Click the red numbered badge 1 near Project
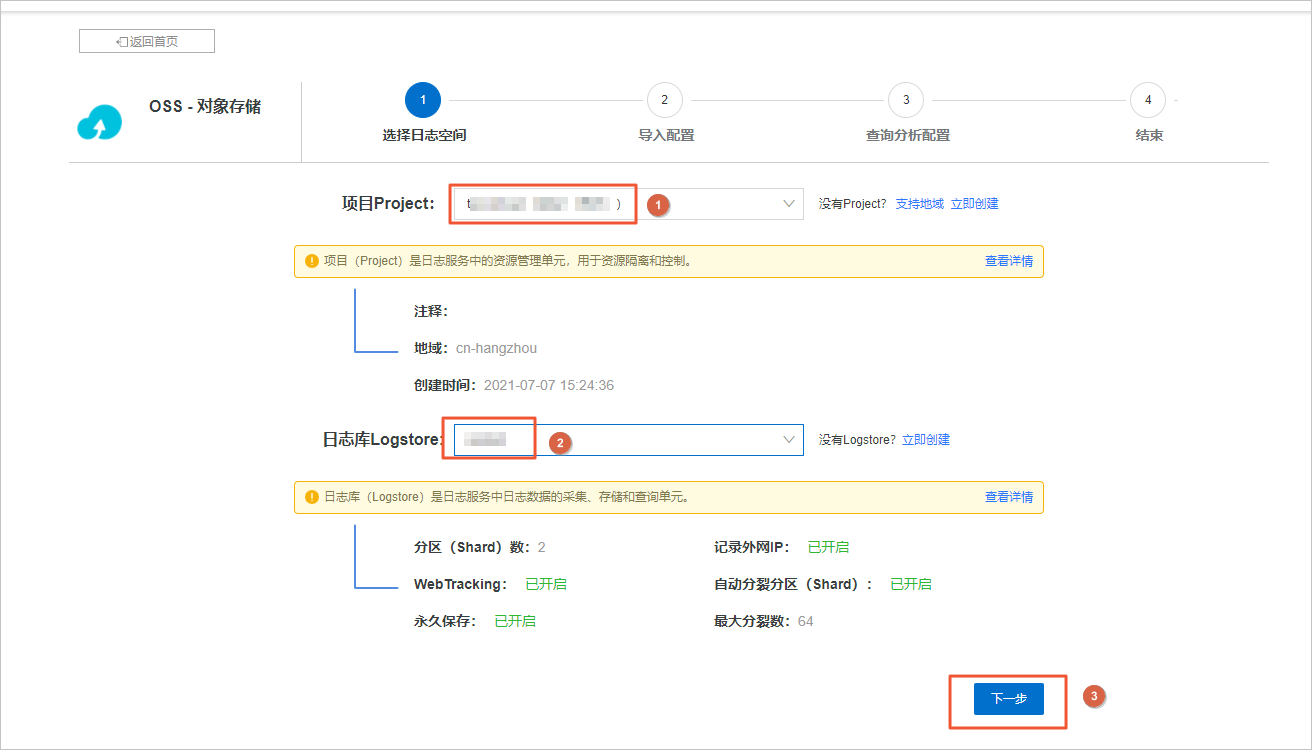Viewport: 1312px width, 750px height. pyautogui.click(x=658, y=204)
